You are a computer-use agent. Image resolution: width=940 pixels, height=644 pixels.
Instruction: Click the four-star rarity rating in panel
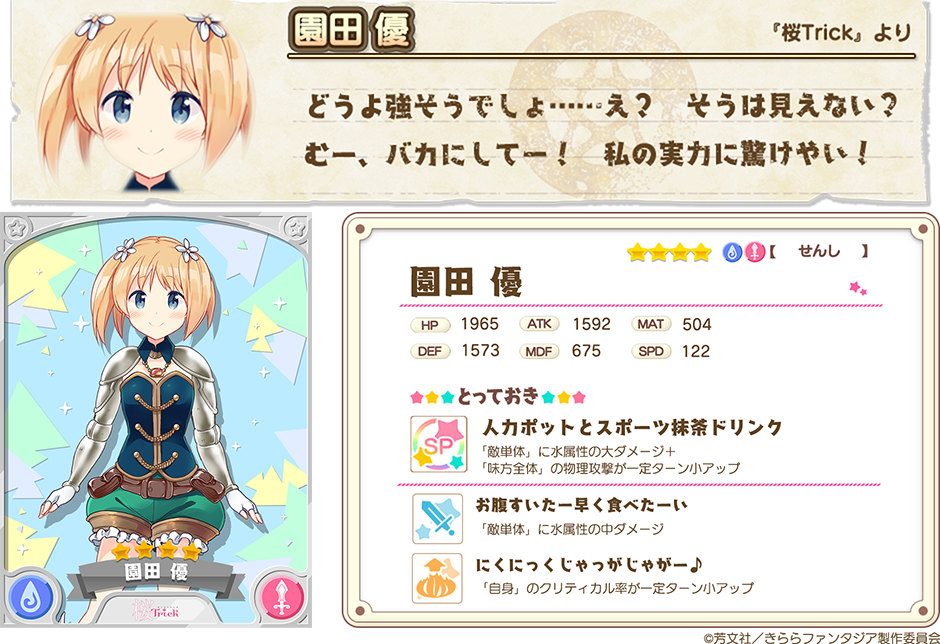[x=669, y=252]
